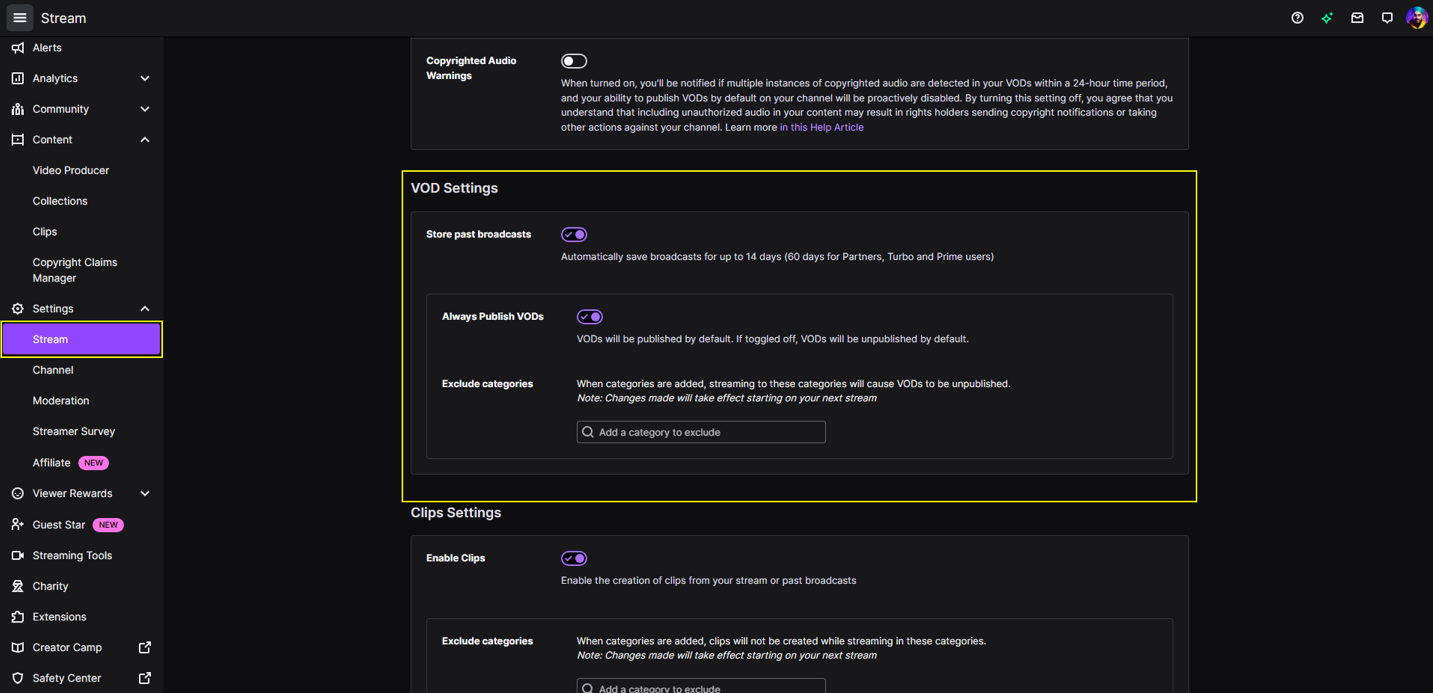Open the Help Article link about copyrighted audio
1433x693 pixels.
point(822,127)
